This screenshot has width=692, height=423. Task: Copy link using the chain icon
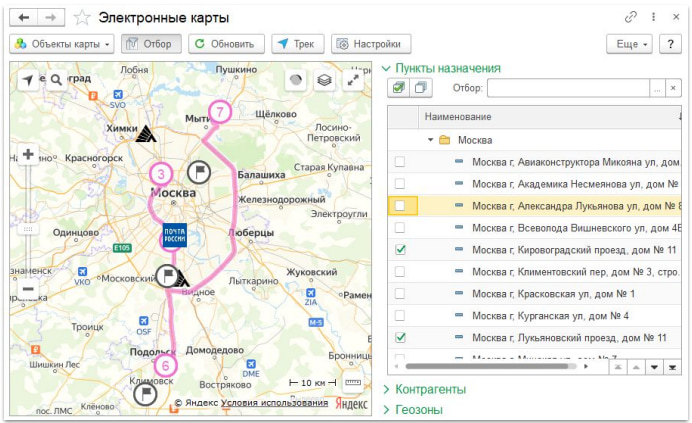point(631,17)
